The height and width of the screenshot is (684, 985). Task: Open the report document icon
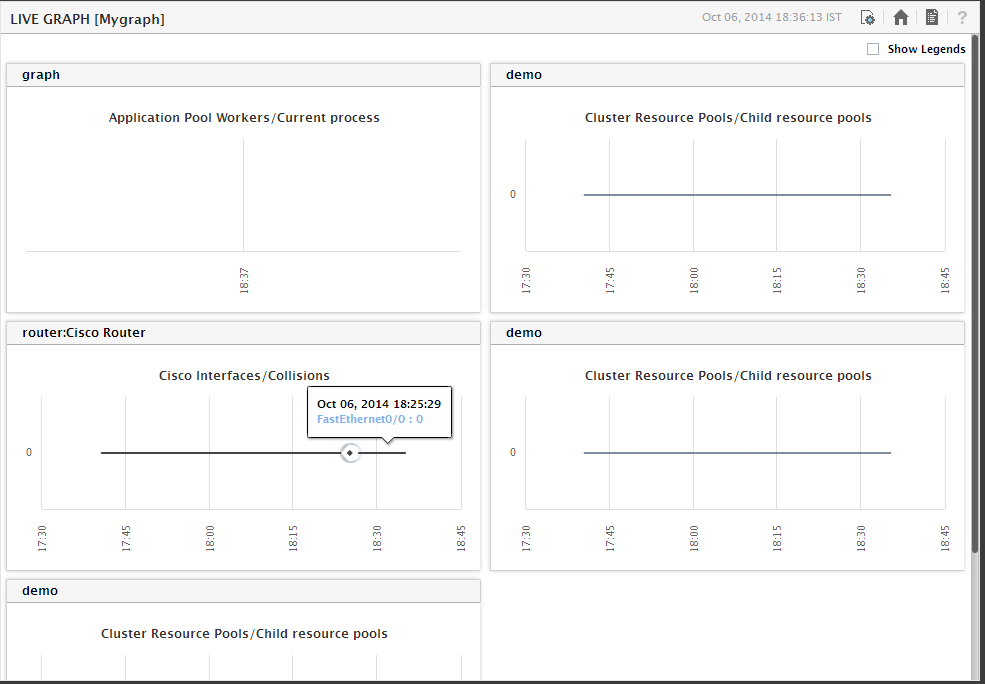(x=932, y=18)
